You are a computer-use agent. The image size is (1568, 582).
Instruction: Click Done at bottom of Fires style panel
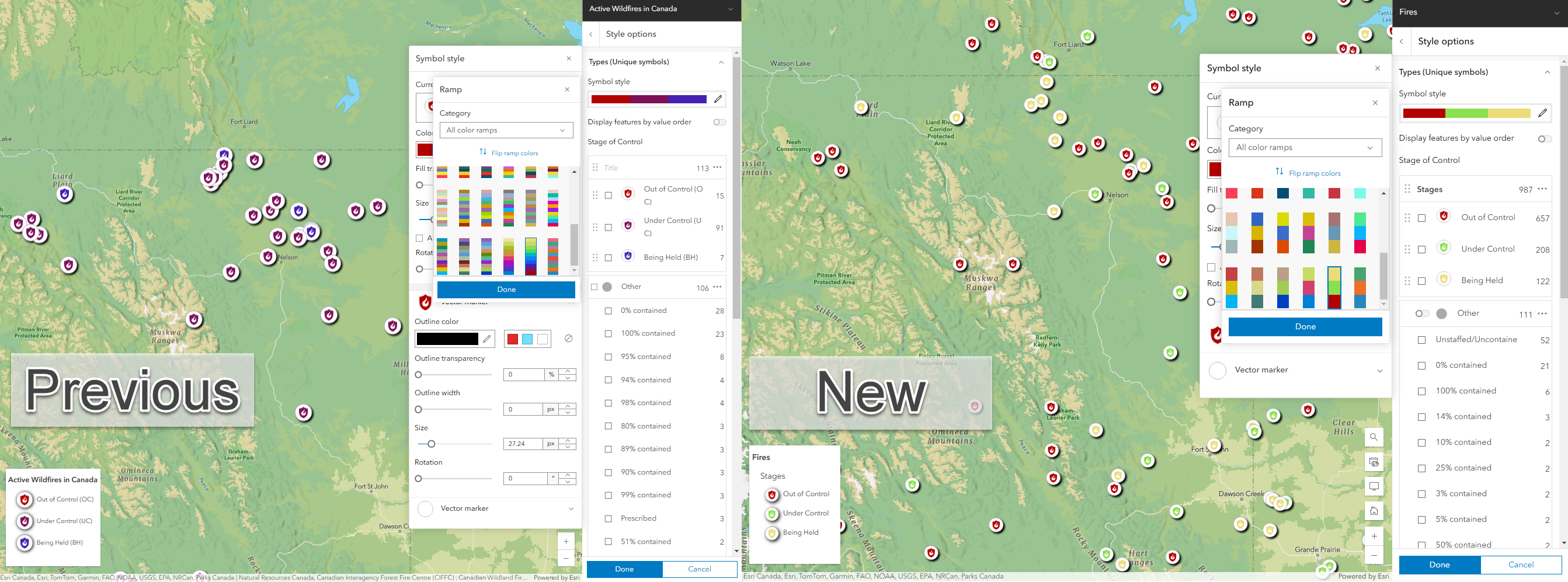point(1440,565)
